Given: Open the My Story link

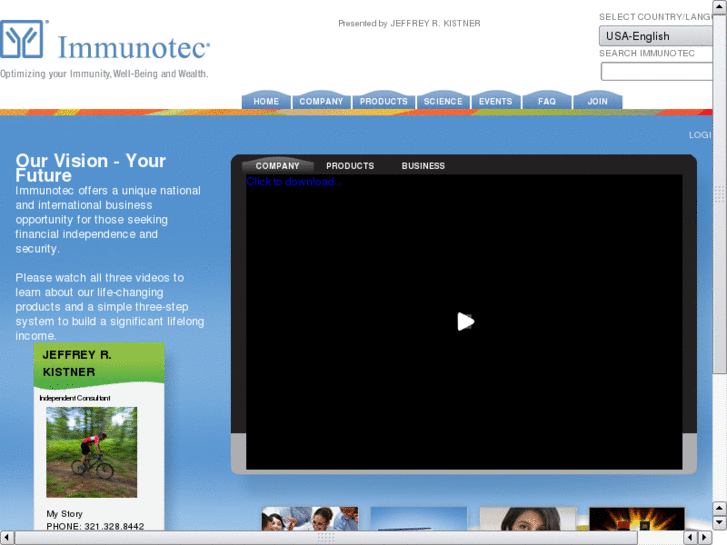Looking at the screenshot, I should coord(64,513).
